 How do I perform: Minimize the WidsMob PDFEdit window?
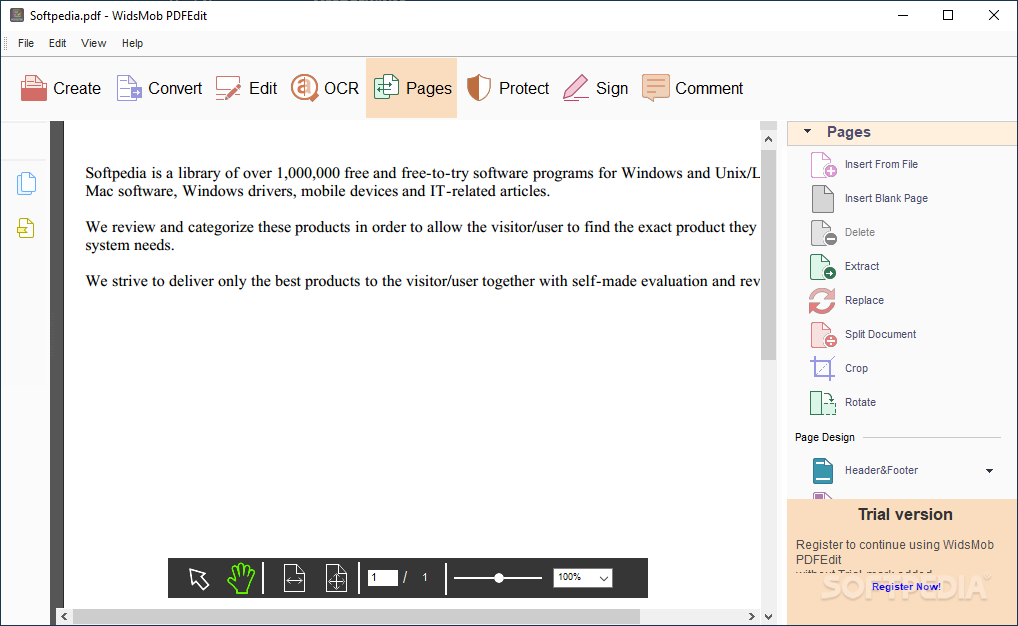click(x=902, y=15)
